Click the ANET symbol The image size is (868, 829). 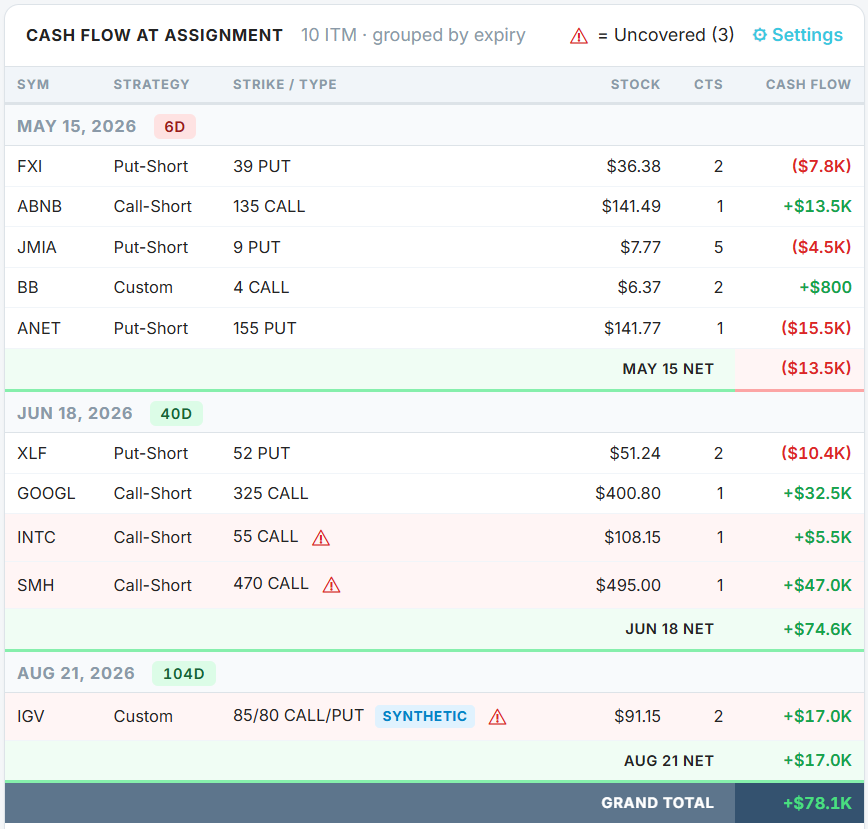pyautogui.click(x=38, y=328)
